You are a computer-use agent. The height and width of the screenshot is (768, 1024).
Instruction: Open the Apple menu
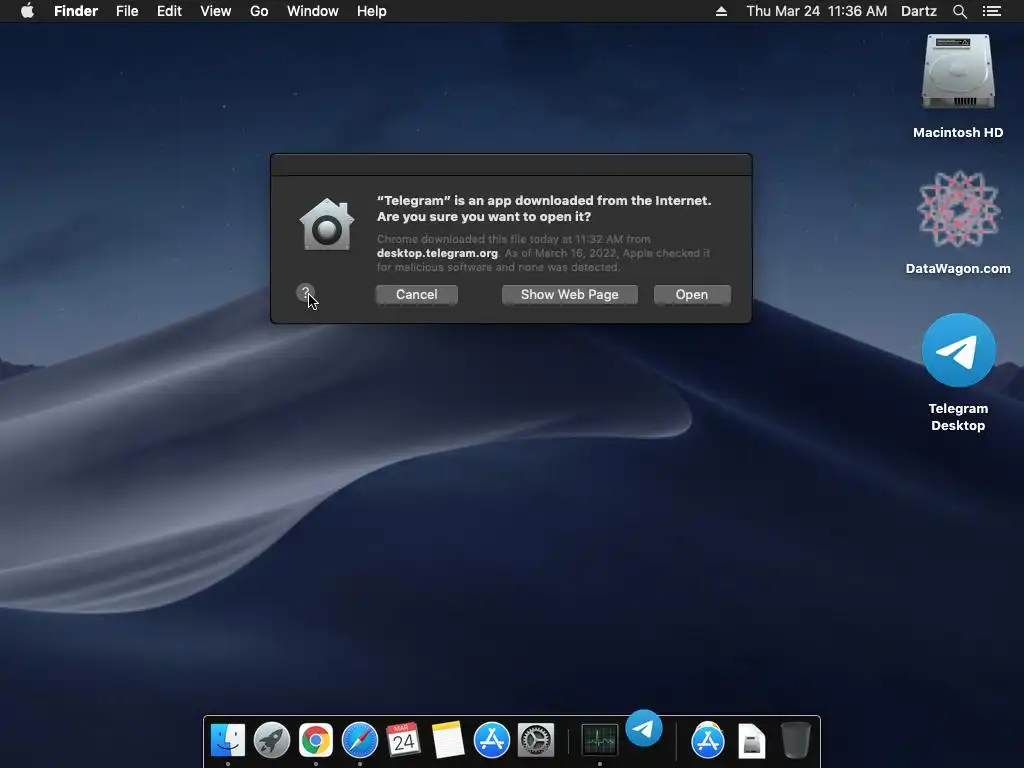[x=27, y=11]
